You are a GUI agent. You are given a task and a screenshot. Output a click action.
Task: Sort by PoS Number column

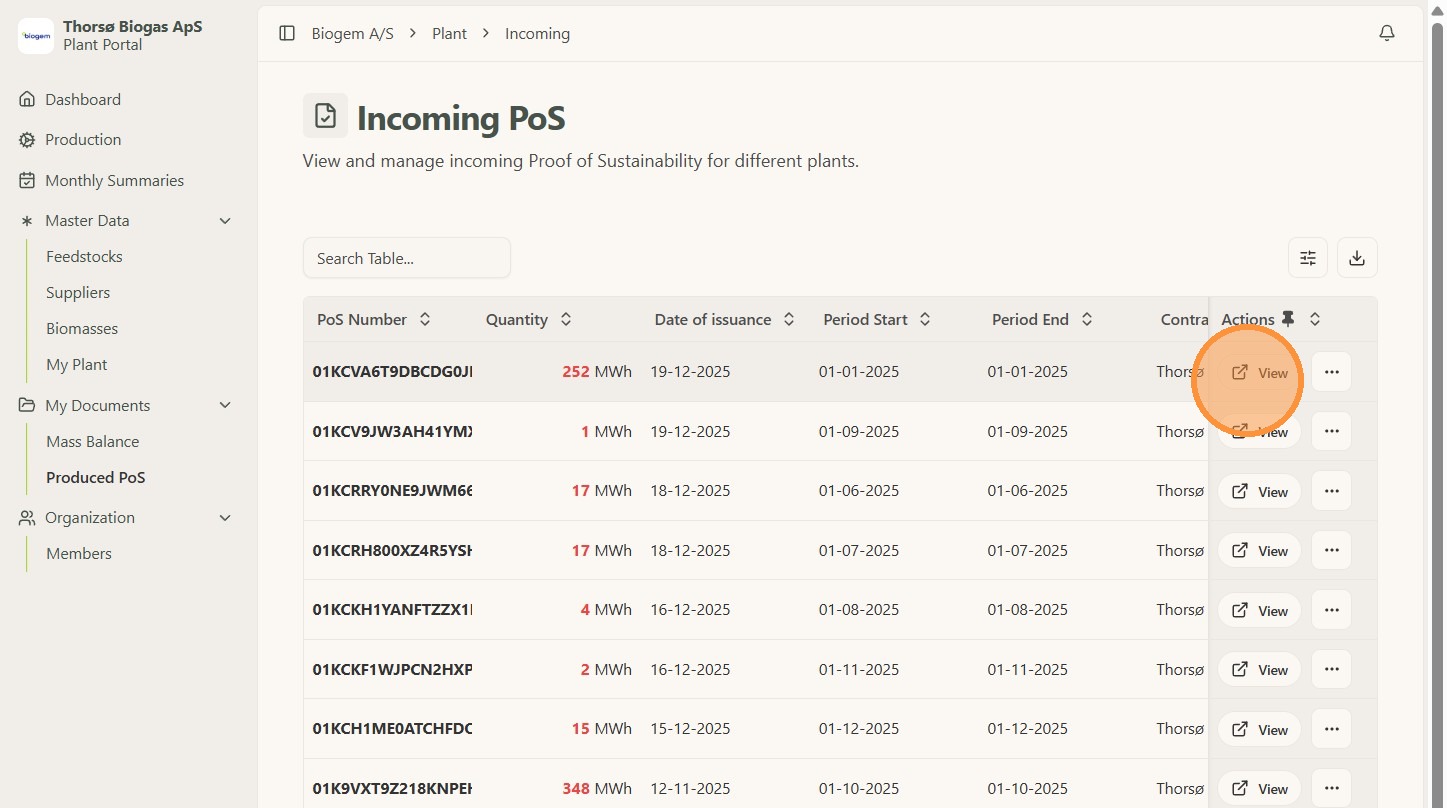424,319
